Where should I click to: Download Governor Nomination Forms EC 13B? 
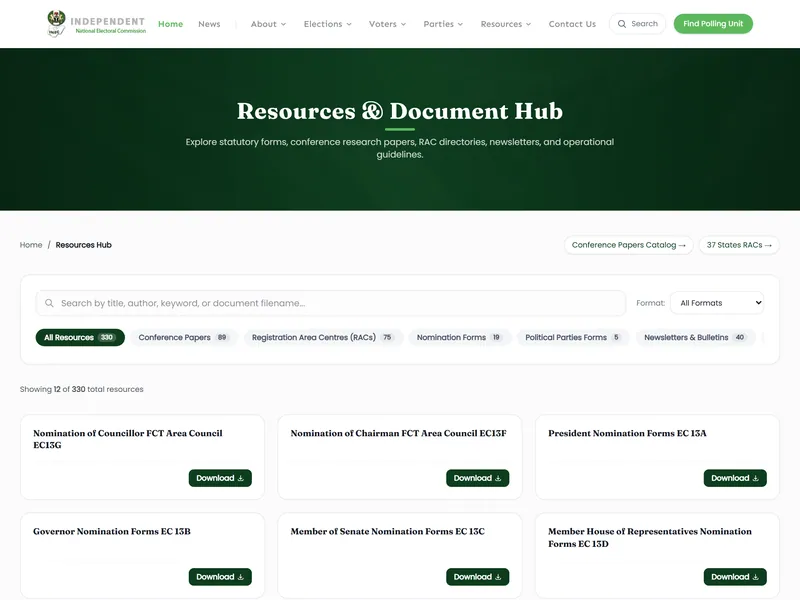pyautogui.click(x=220, y=577)
